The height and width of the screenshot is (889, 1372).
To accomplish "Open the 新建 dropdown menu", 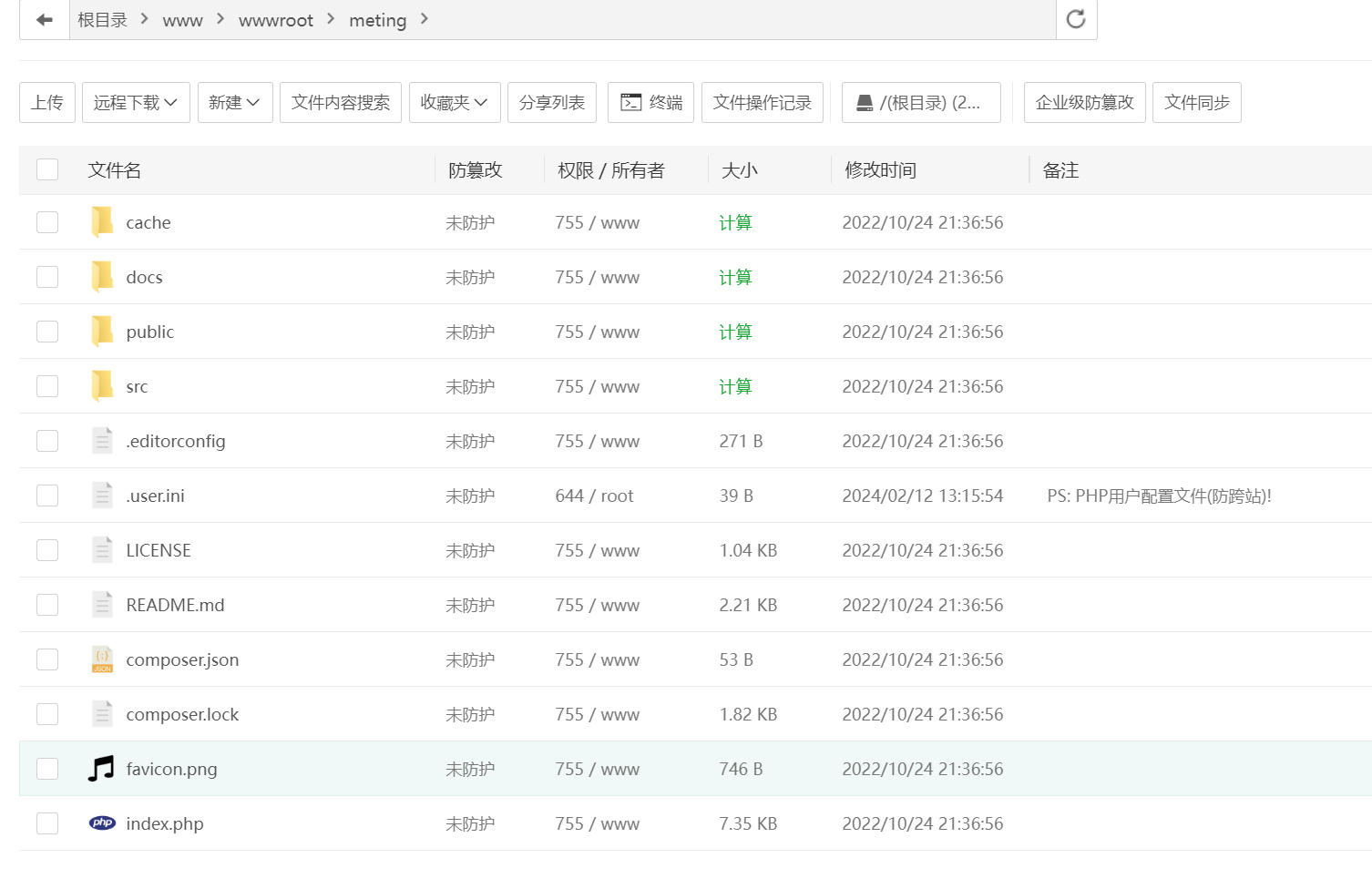I will point(235,102).
